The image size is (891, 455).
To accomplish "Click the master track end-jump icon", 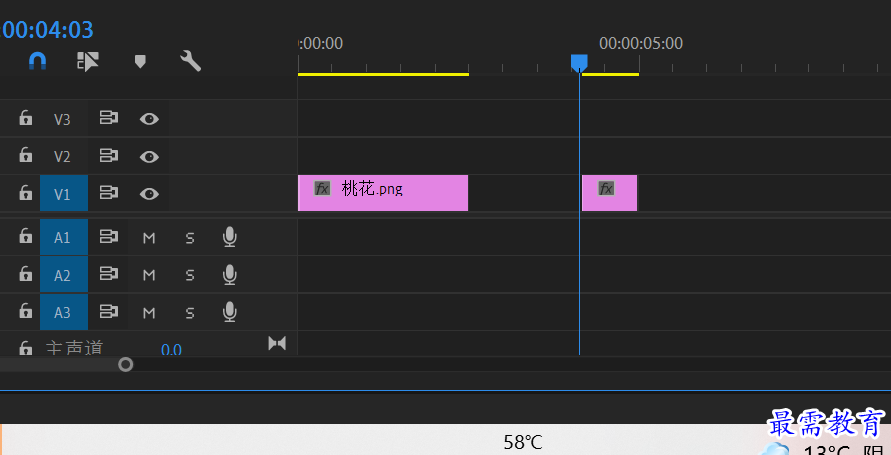I will point(277,343).
